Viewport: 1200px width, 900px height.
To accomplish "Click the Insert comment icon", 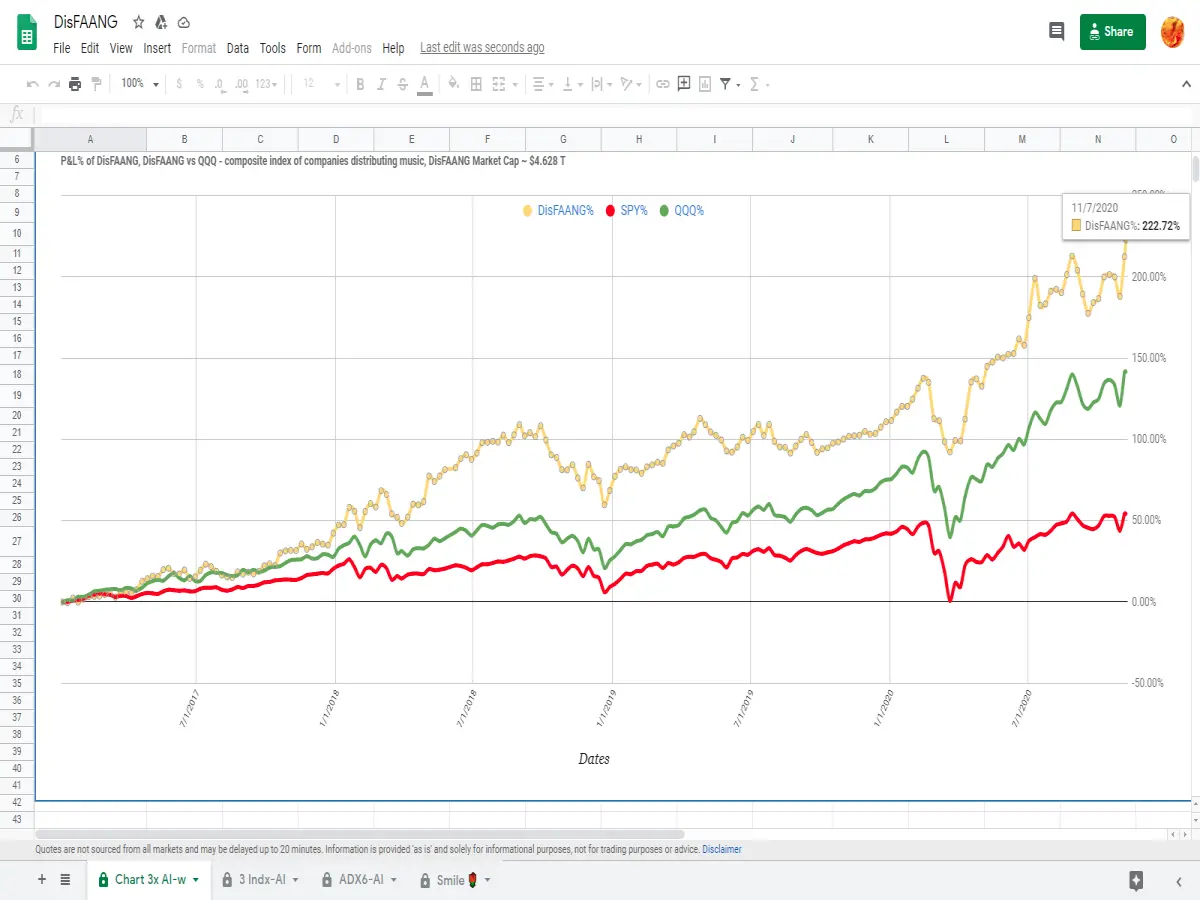I will (684, 84).
